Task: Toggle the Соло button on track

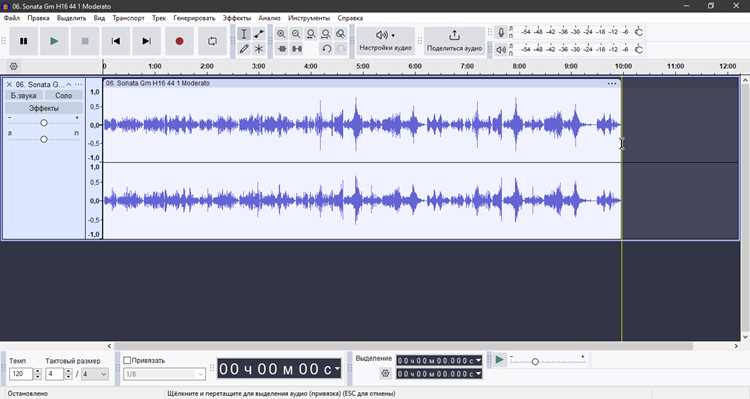Action: [x=63, y=96]
